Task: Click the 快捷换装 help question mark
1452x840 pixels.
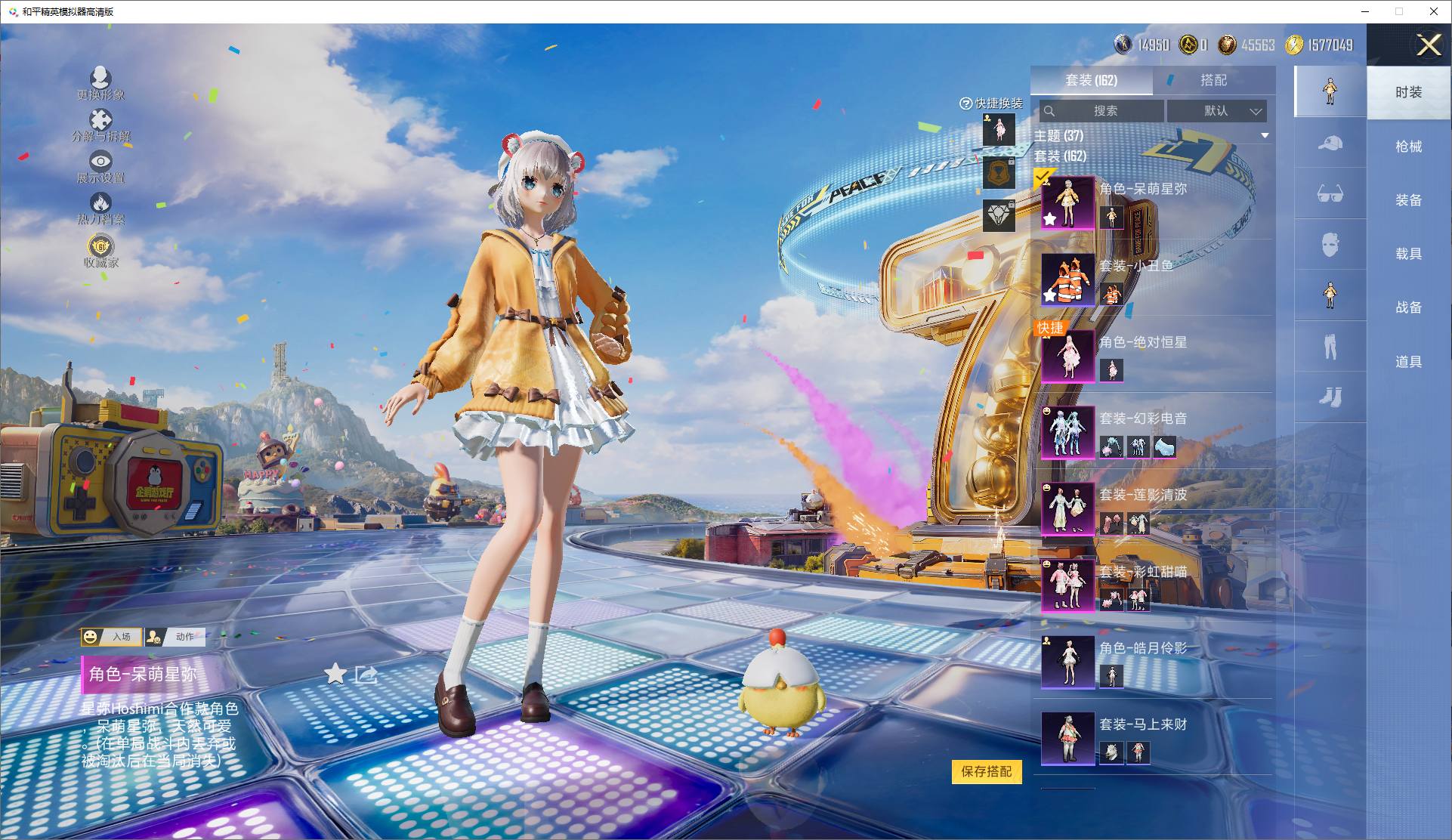Action: tap(965, 103)
